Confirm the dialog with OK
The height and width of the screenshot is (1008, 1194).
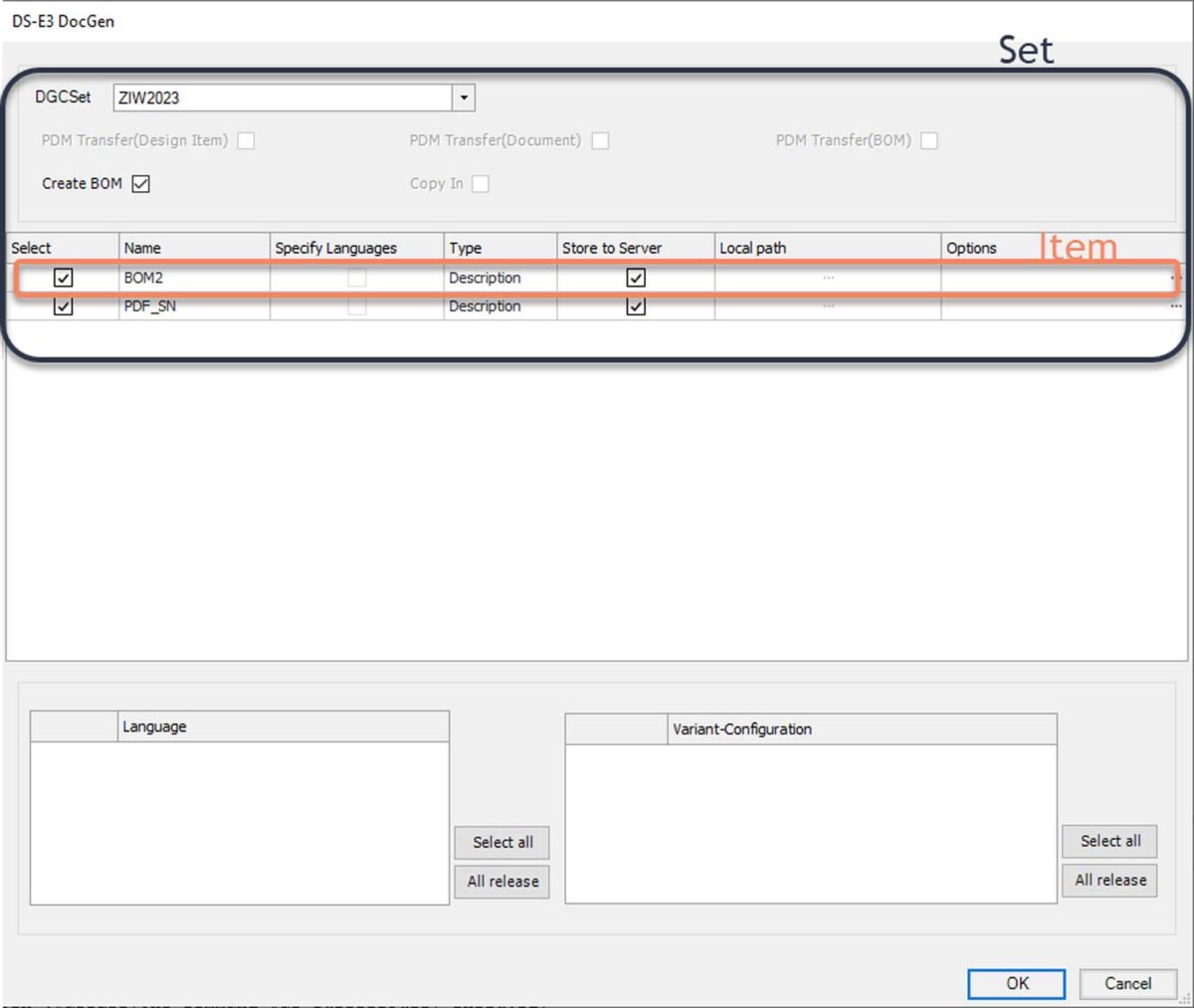tap(1016, 983)
